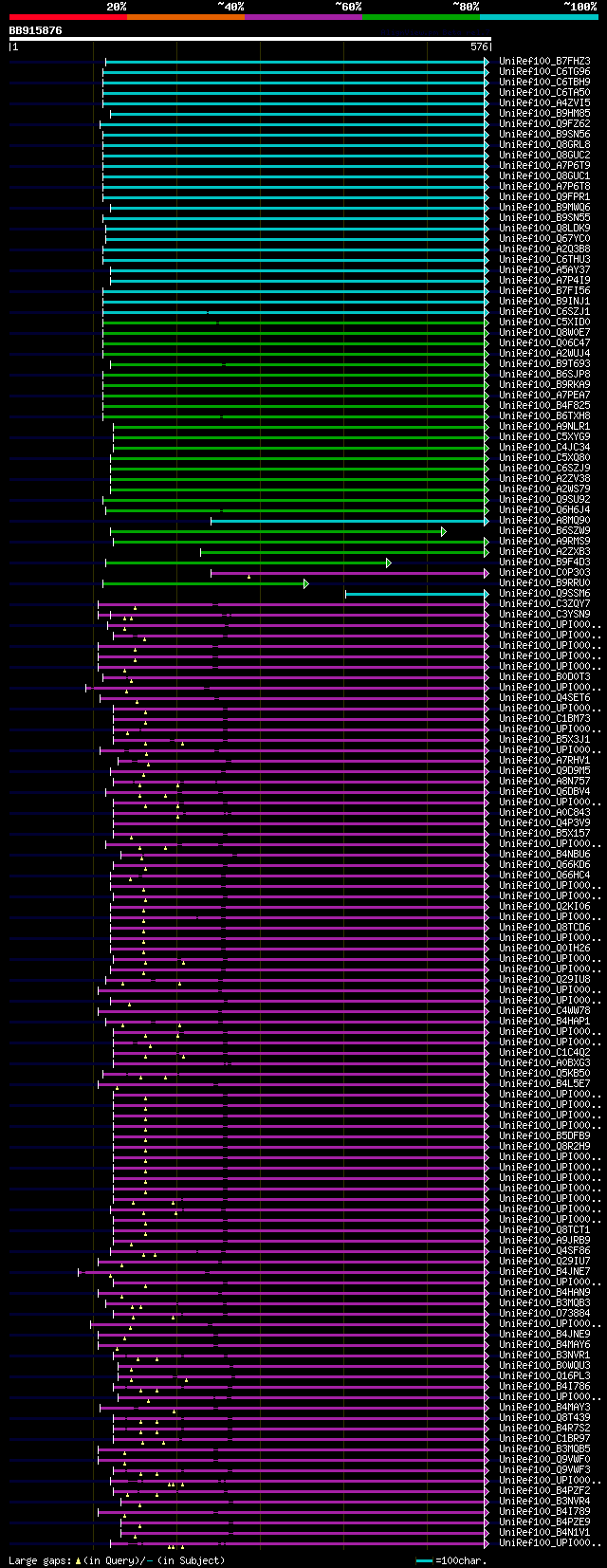Click hit label UniRef100_B9F4D3
This screenshot has height=1568, width=607.
pos(544,562)
